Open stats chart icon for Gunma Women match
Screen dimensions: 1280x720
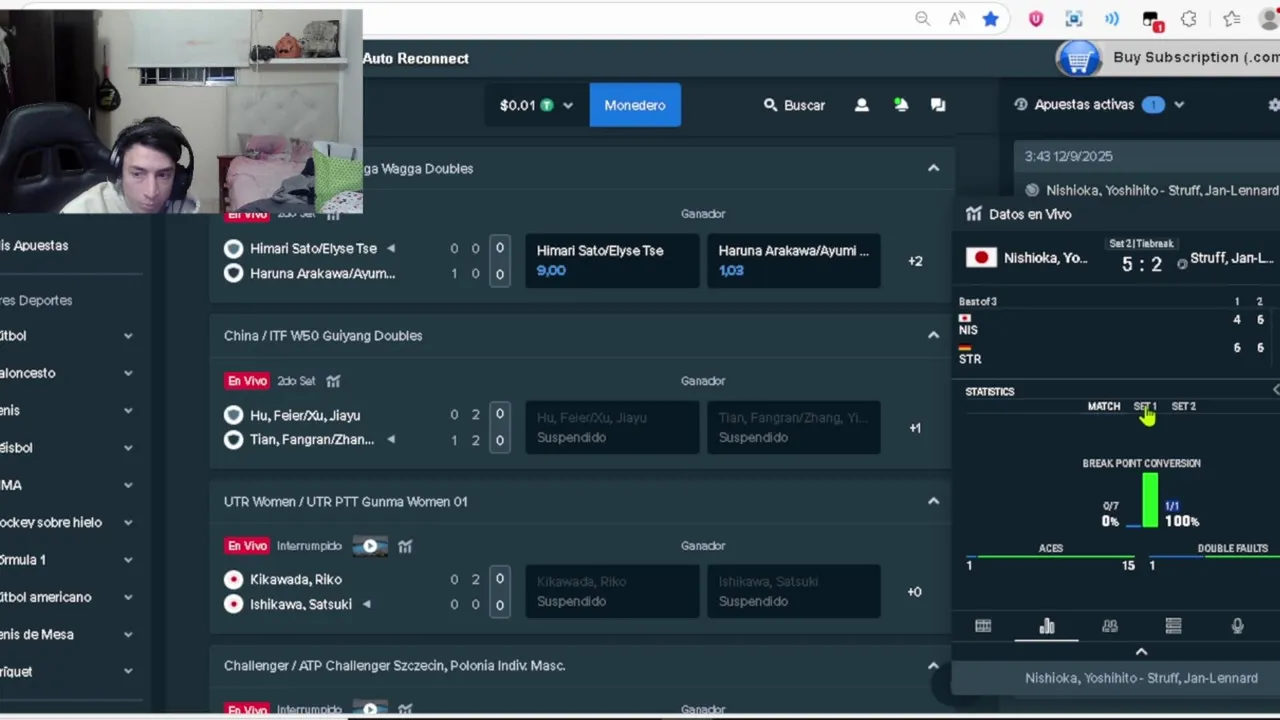405,546
